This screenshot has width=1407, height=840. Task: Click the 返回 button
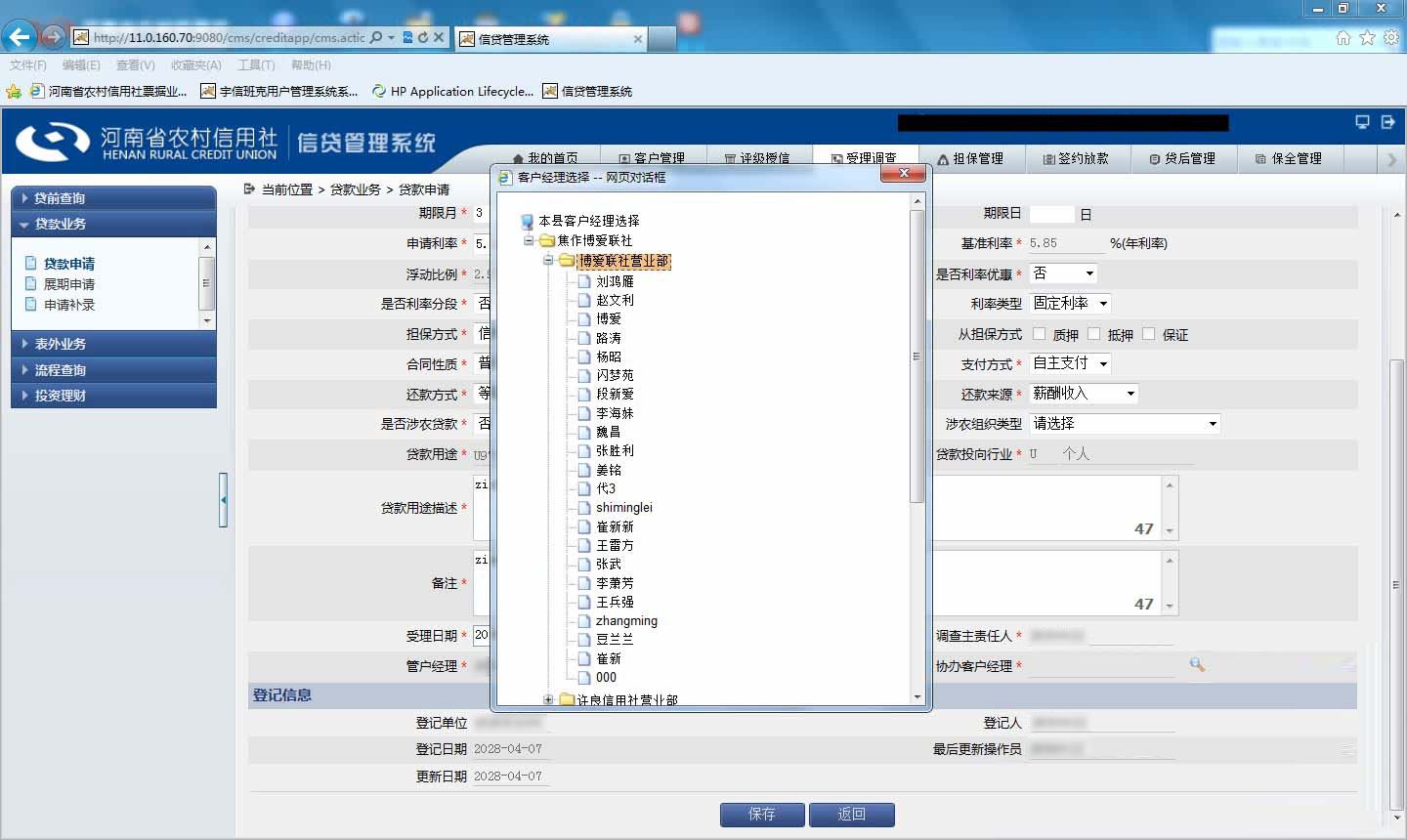852,815
